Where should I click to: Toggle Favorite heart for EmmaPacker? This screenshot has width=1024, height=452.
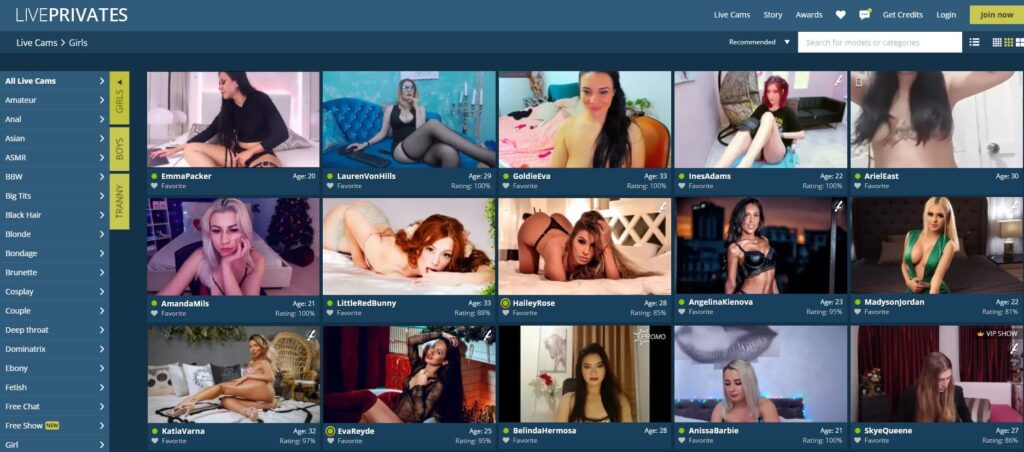pyautogui.click(x=154, y=186)
